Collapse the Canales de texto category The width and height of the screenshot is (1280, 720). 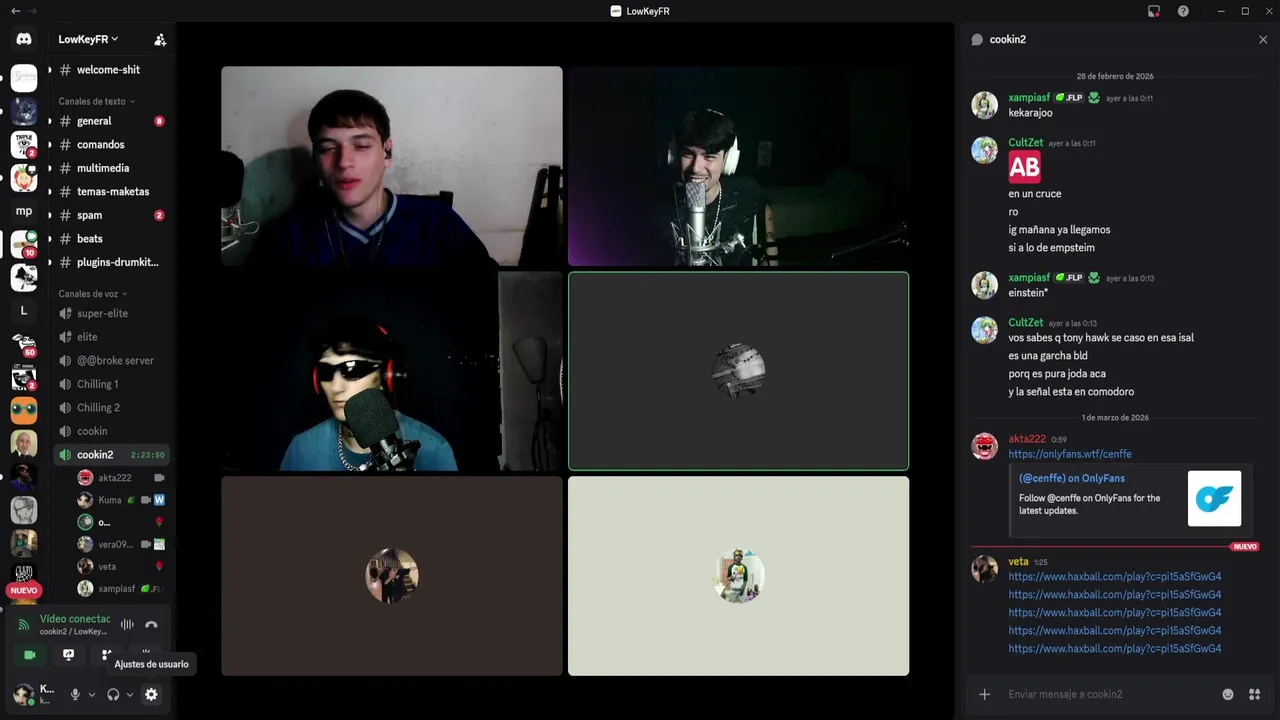point(97,101)
